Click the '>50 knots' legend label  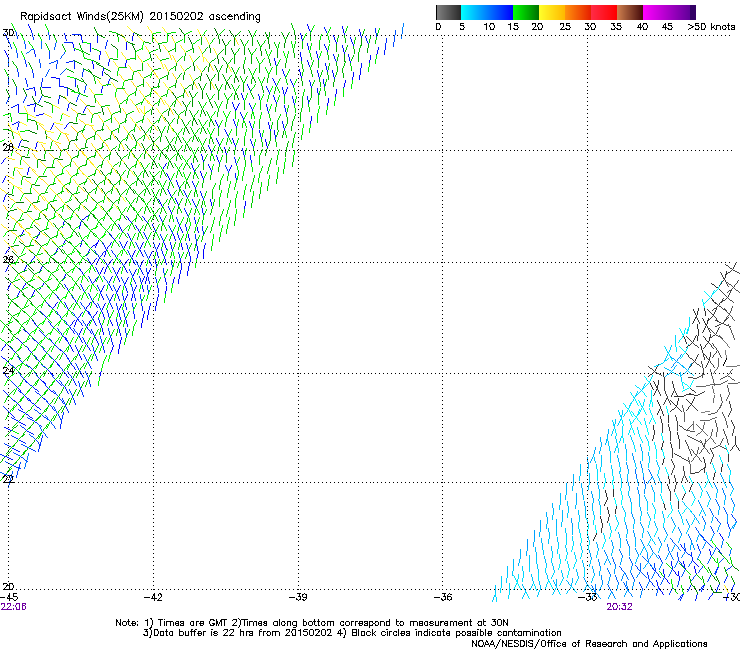click(711, 27)
